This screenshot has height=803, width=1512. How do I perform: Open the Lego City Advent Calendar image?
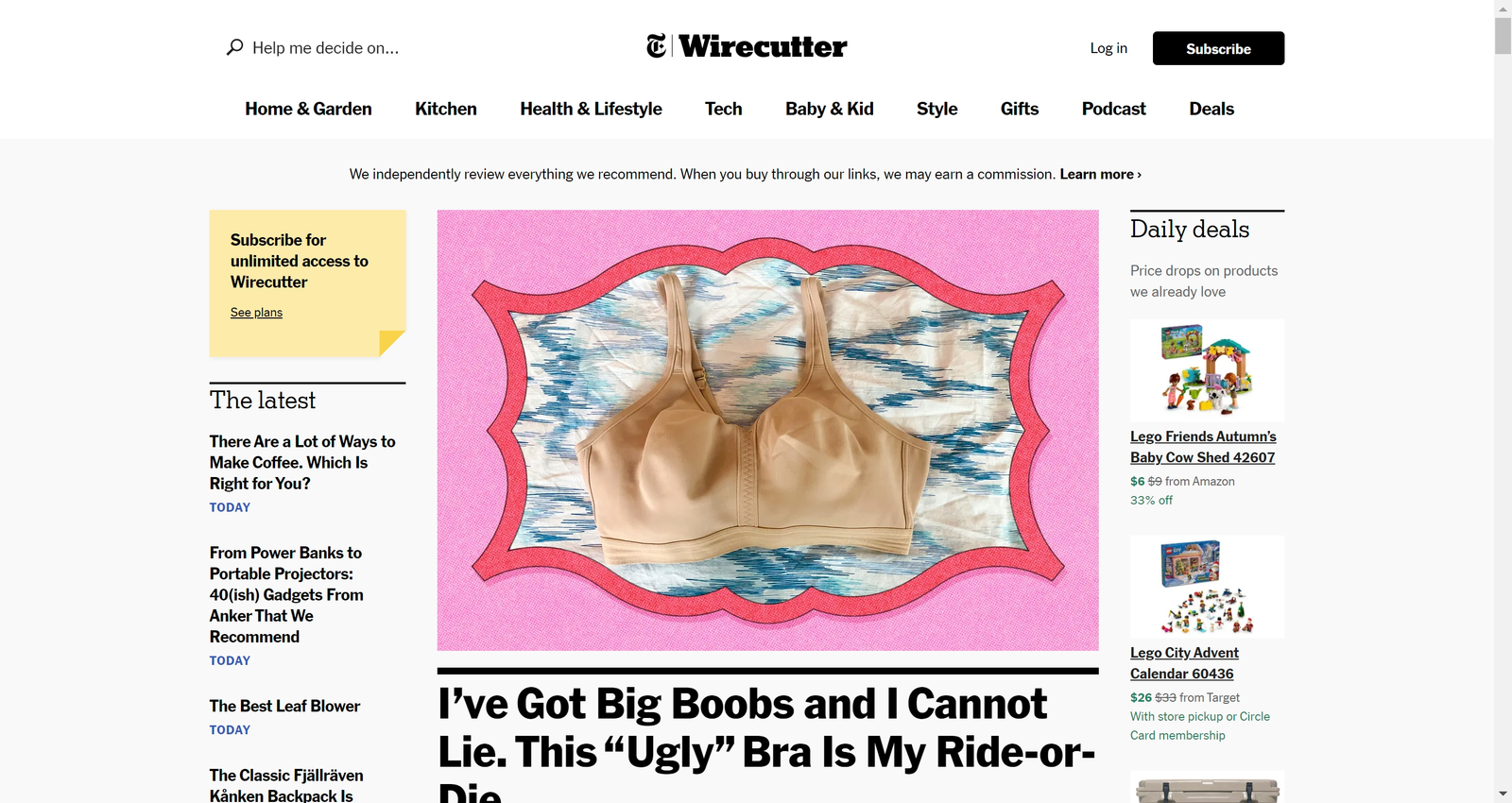point(1207,587)
